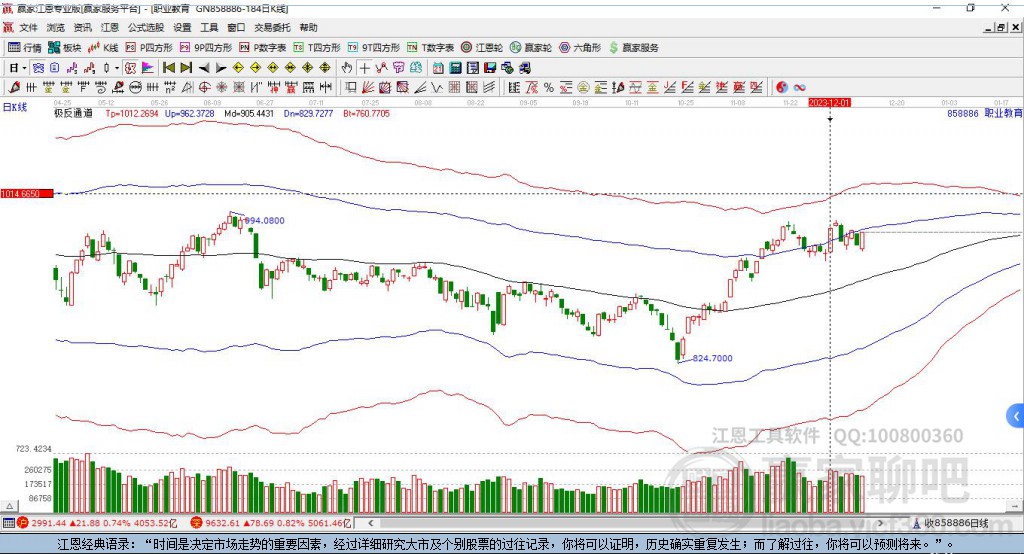Collapse volume panel with triangle button
The width and height of the screenshot is (1024, 554).
click(x=10, y=506)
